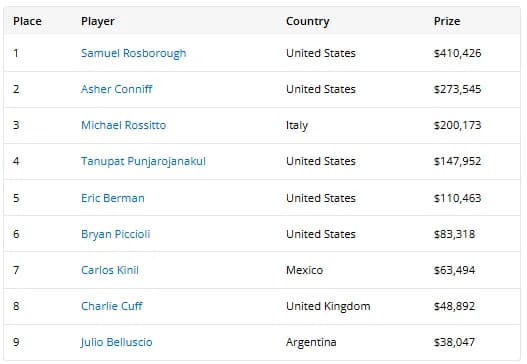Click the Mexico country cell
This screenshot has width=527, height=364.
[305, 270]
